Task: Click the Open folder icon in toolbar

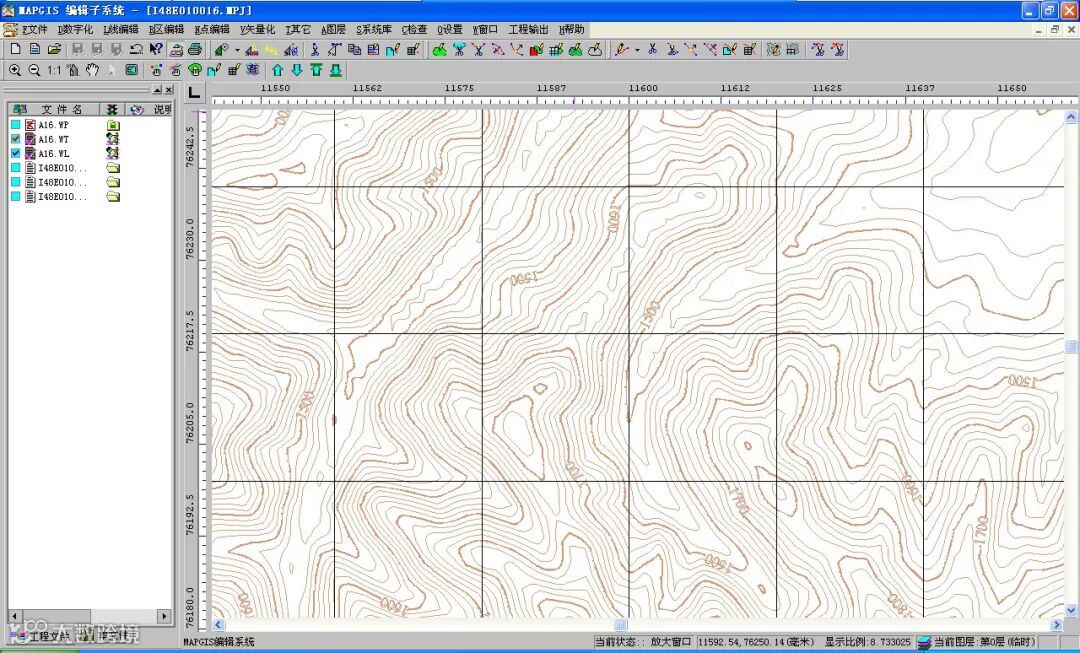Action: coord(54,50)
